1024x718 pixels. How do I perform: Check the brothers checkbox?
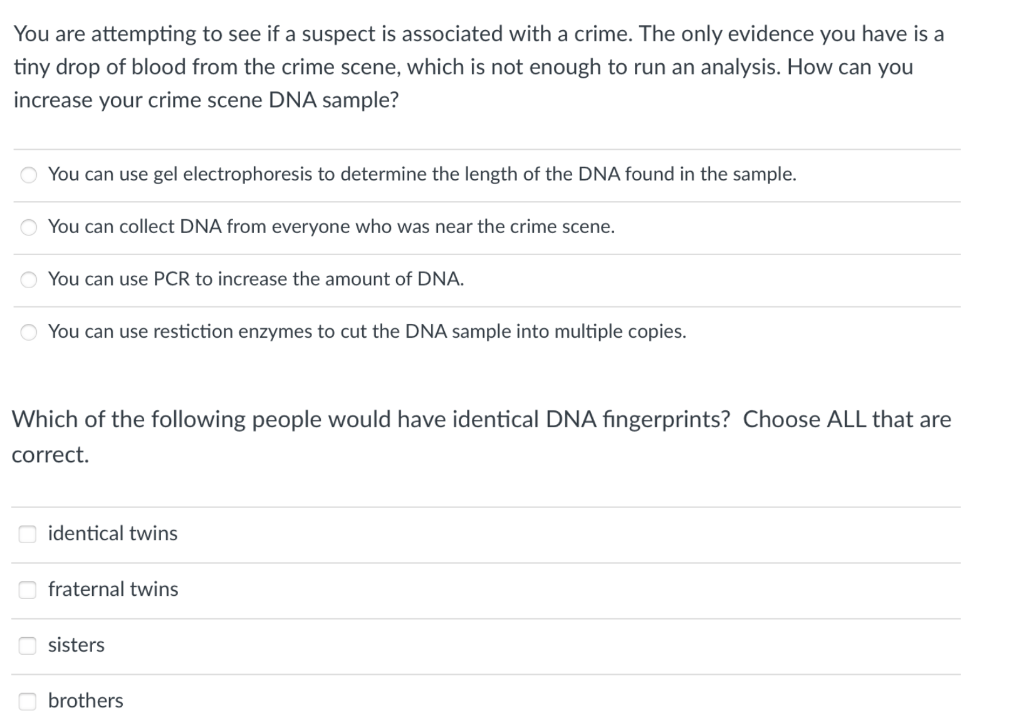(27, 701)
